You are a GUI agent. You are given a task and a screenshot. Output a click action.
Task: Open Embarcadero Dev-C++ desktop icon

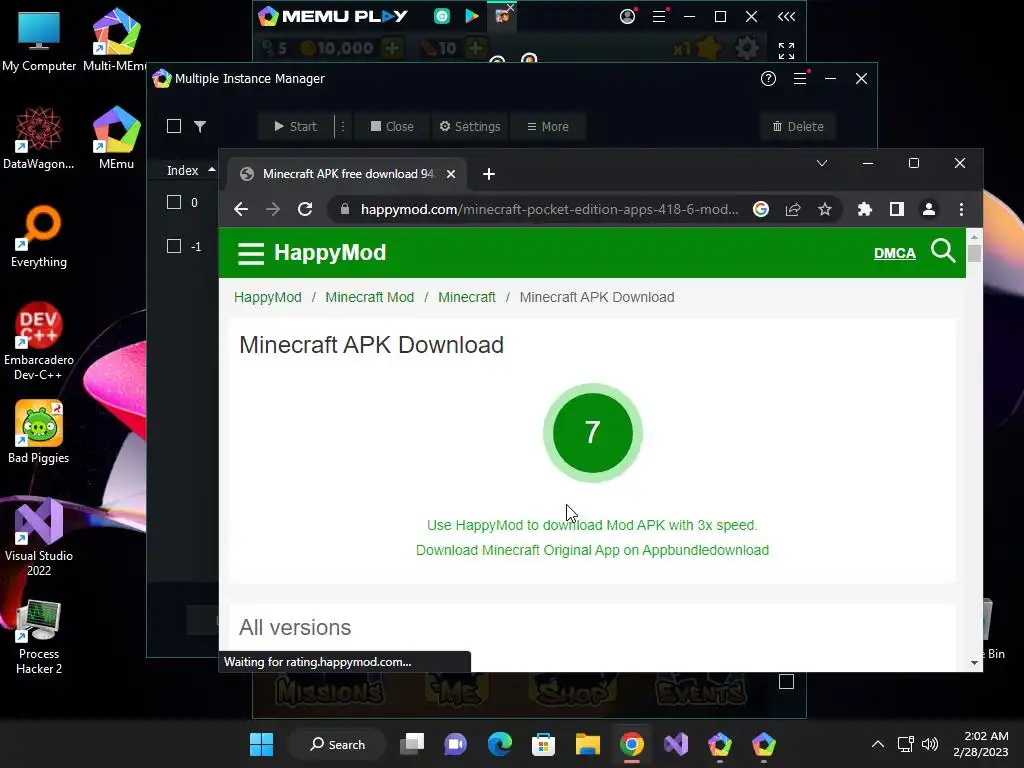[39, 342]
